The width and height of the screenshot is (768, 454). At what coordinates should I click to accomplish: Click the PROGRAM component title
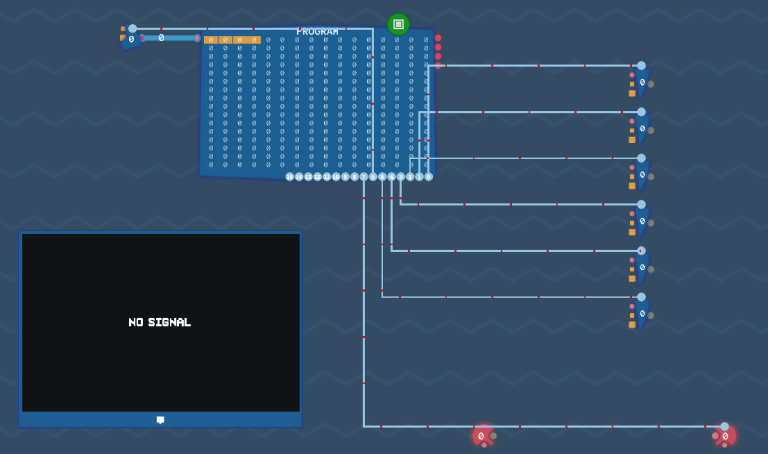(317, 31)
